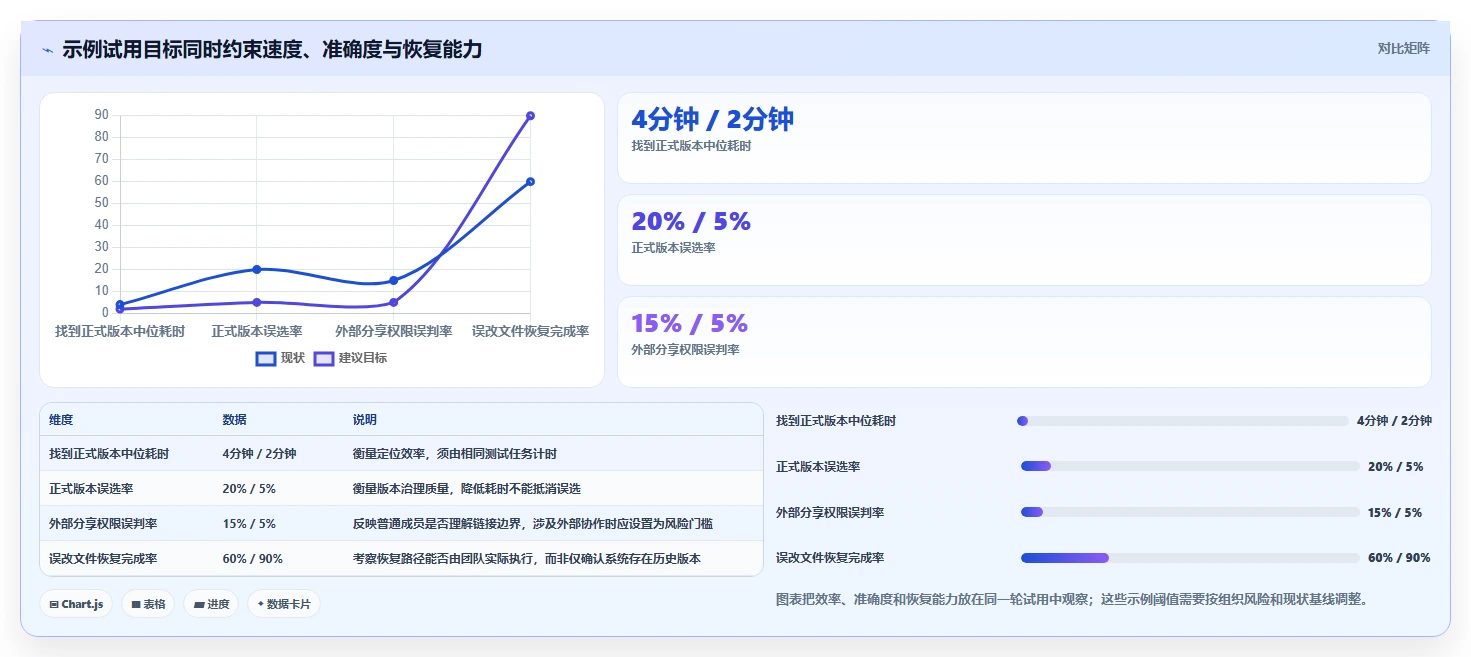Click the 数据 column header
This screenshot has height=657, width=1471.
coord(234,420)
